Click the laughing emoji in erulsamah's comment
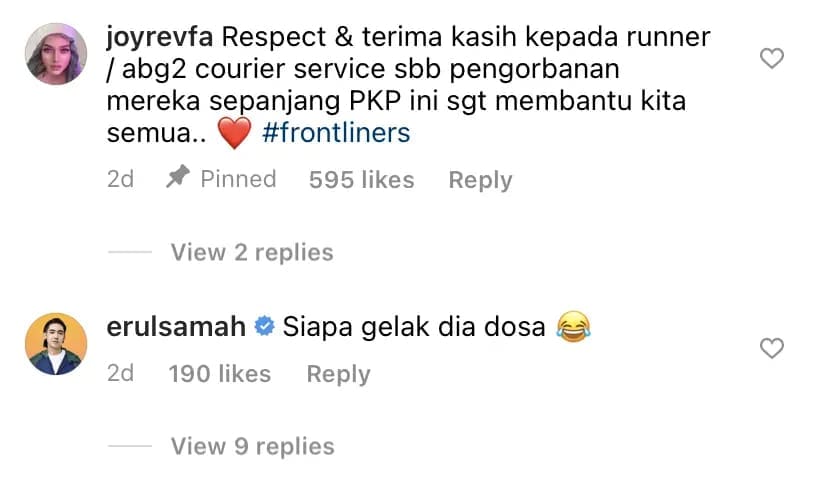This screenshot has height=477, width=828. 573,326
